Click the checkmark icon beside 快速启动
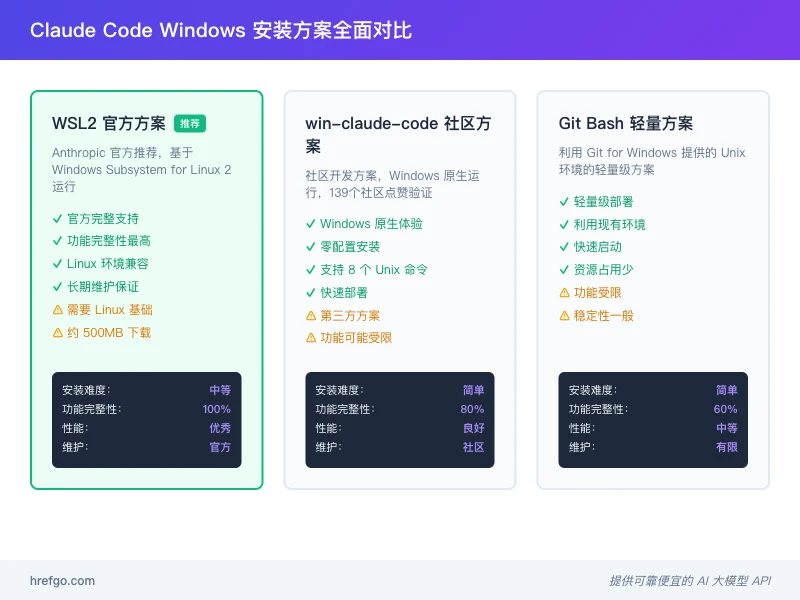This screenshot has width=800, height=600. pos(564,247)
